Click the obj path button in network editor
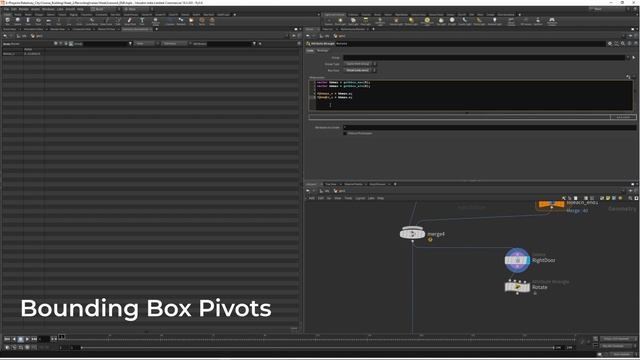The height and width of the screenshot is (360, 640). click(325, 191)
